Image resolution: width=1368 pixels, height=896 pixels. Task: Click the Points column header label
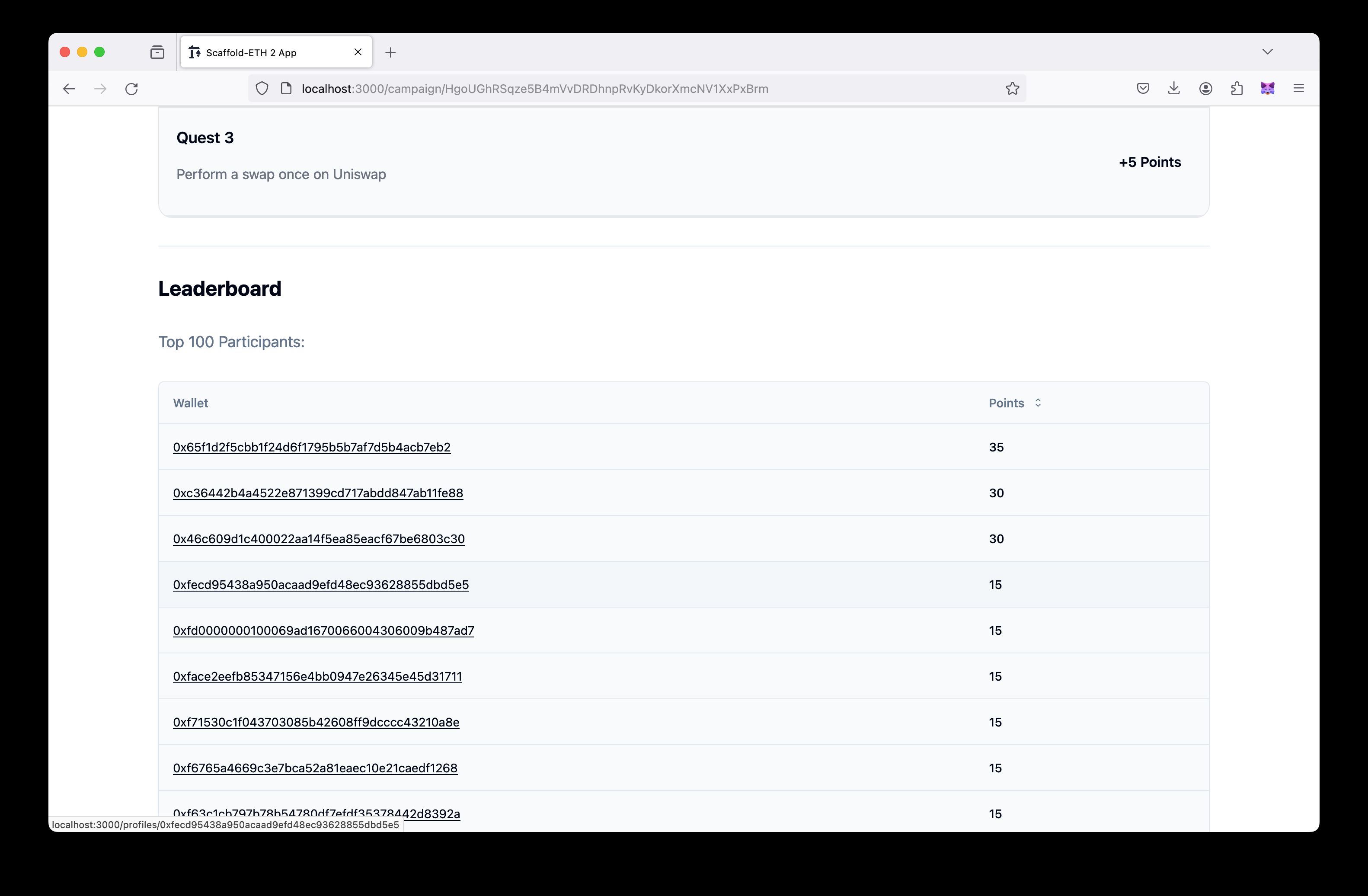coord(1006,403)
